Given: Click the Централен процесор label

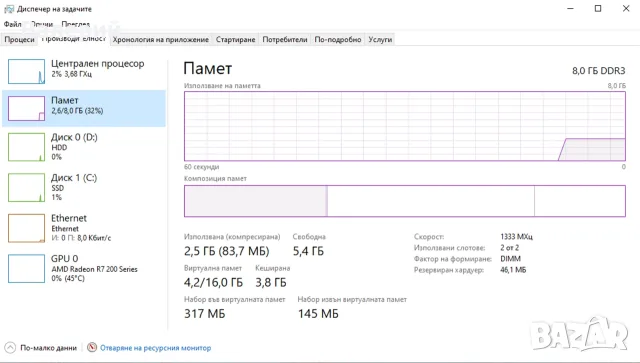Looking at the screenshot, I should pyautogui.click(x=98, y=64).
